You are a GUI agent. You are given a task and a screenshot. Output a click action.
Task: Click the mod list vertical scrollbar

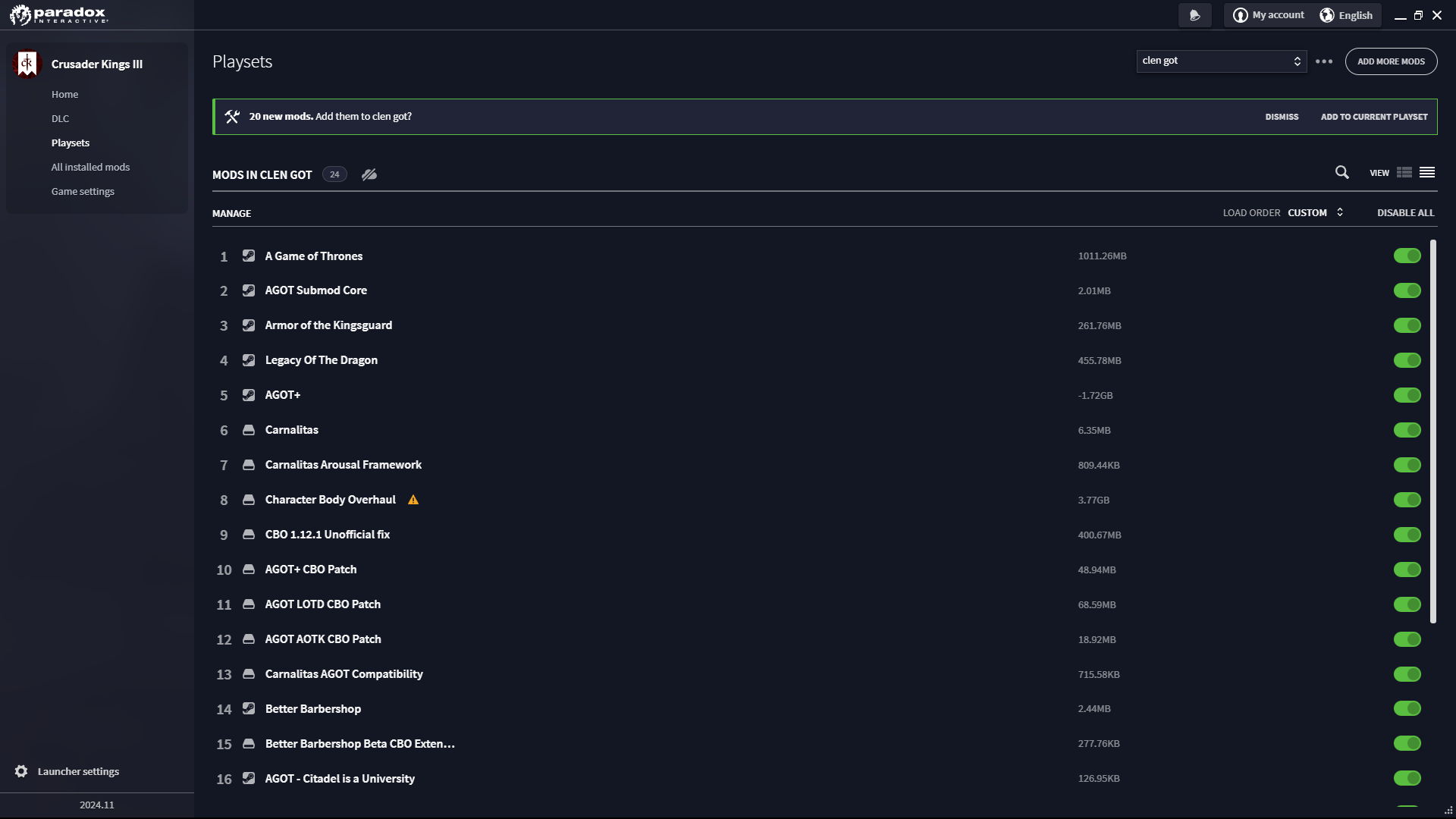point(1433,431)
